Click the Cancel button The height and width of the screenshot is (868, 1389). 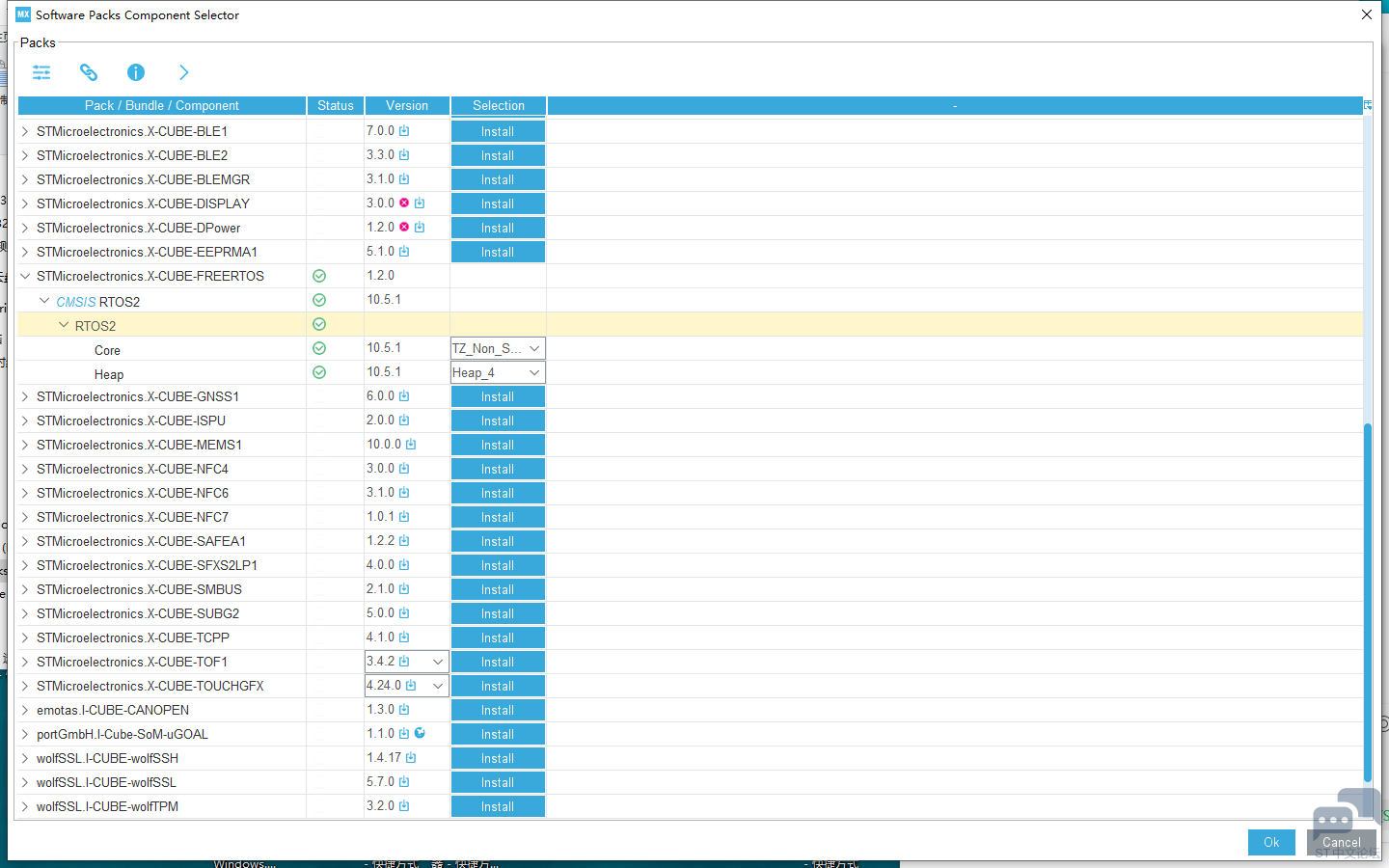[1342, 842]
